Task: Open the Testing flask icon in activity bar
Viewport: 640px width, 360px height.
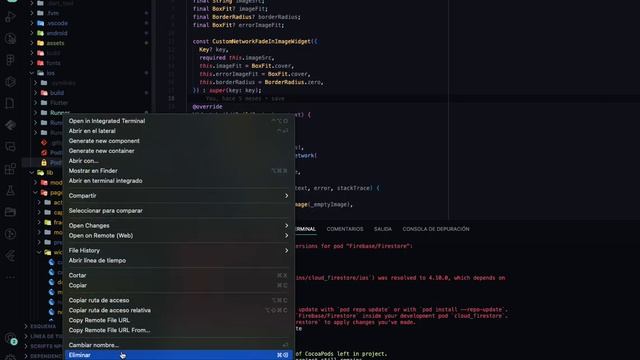Action: tap(11, 190)
